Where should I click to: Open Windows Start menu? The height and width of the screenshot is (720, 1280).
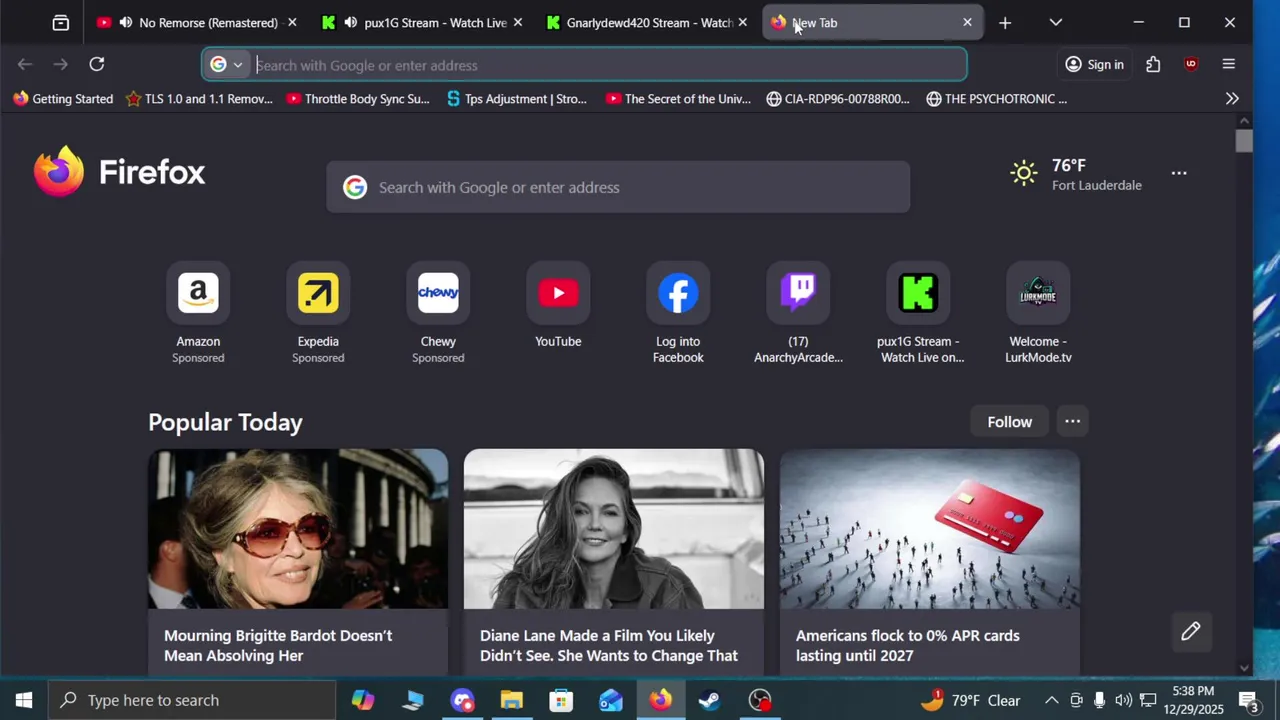pos(24,700)
